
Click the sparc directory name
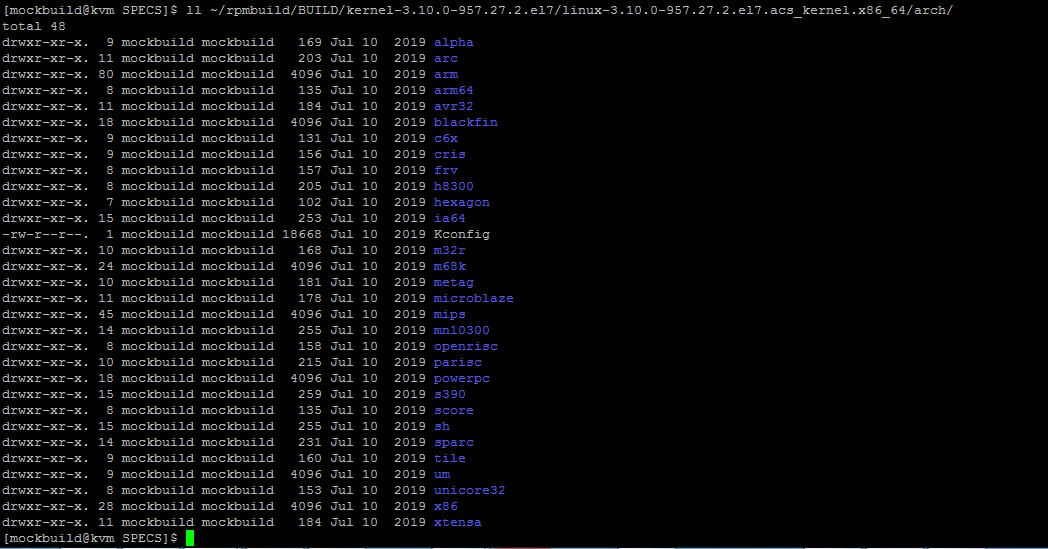[x=453, y=443]
